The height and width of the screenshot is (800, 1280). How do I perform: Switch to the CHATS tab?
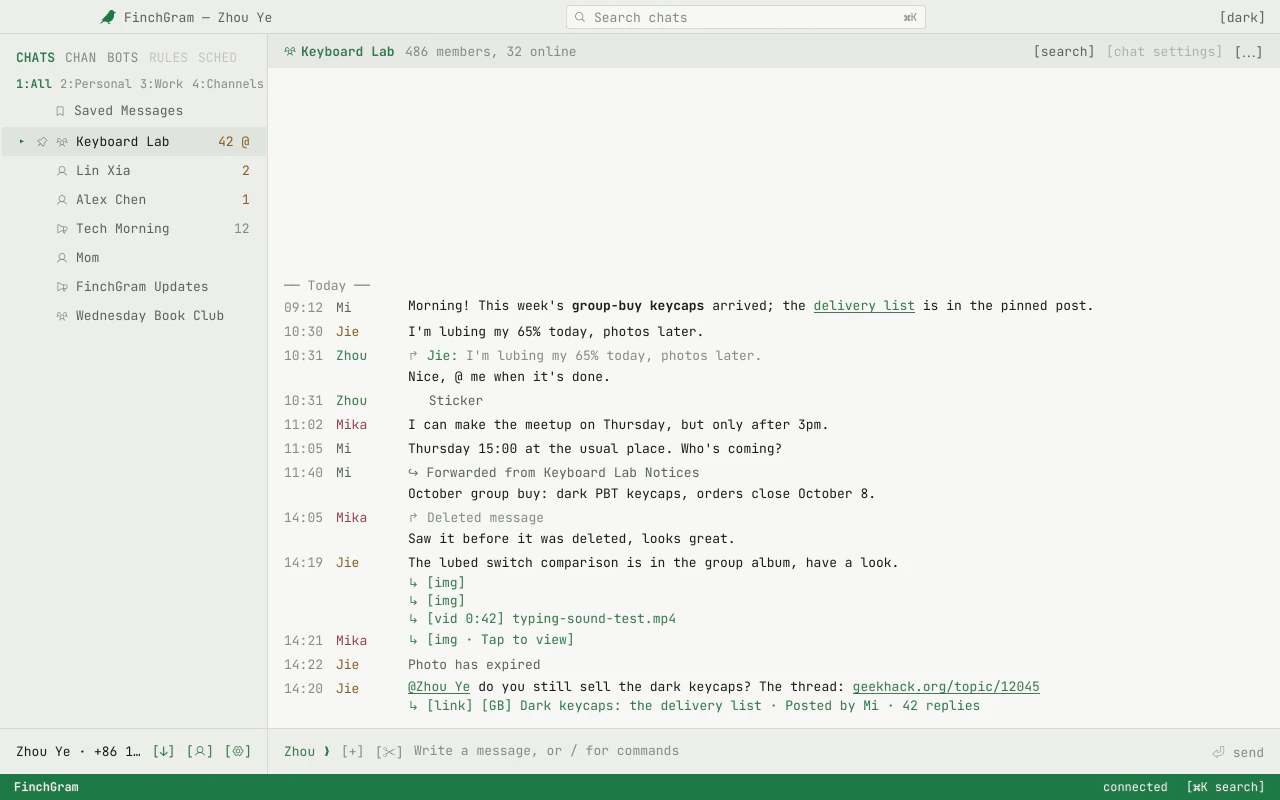pyautogui.click(x=35, y=58)
